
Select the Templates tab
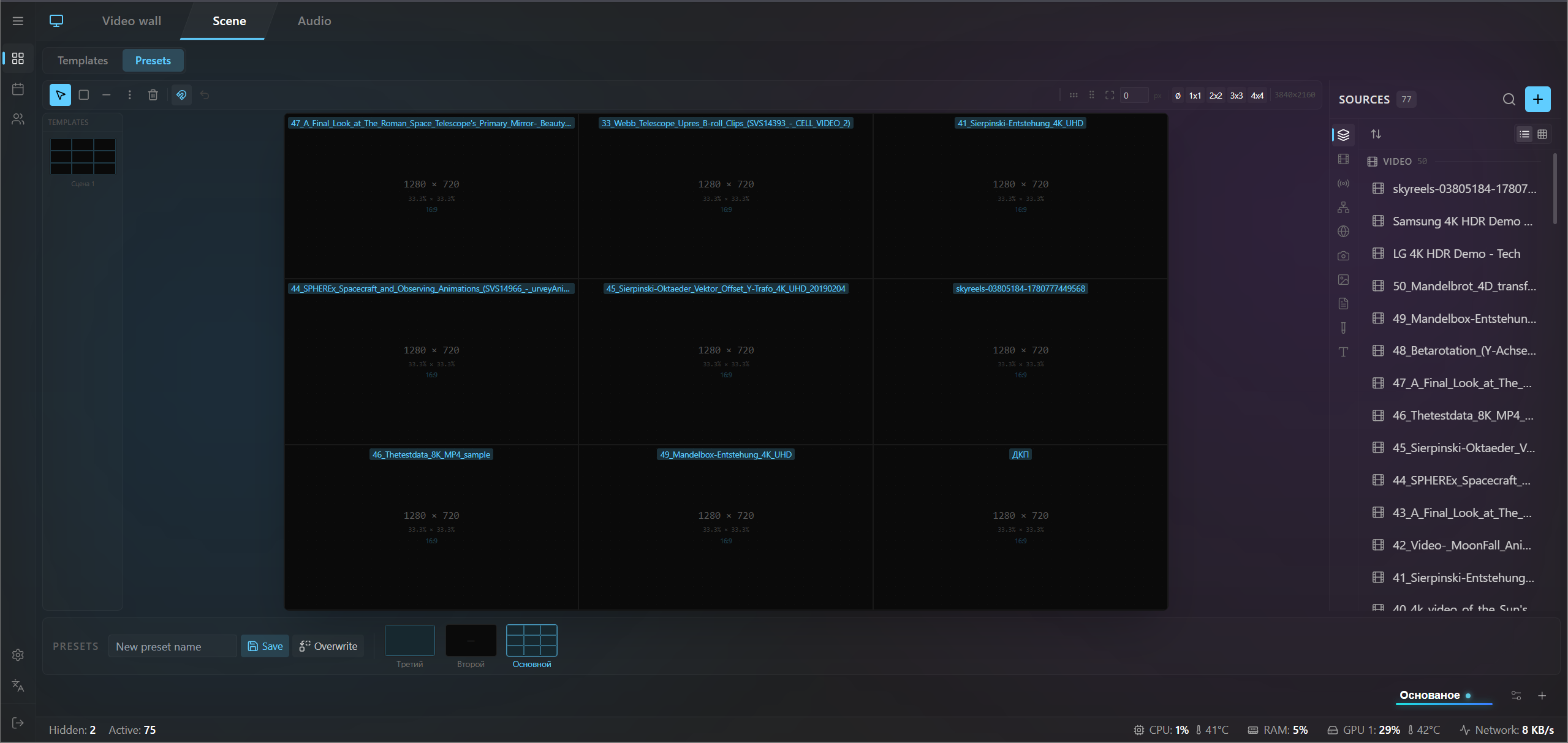pyautogui.click(x=83, y=60)
